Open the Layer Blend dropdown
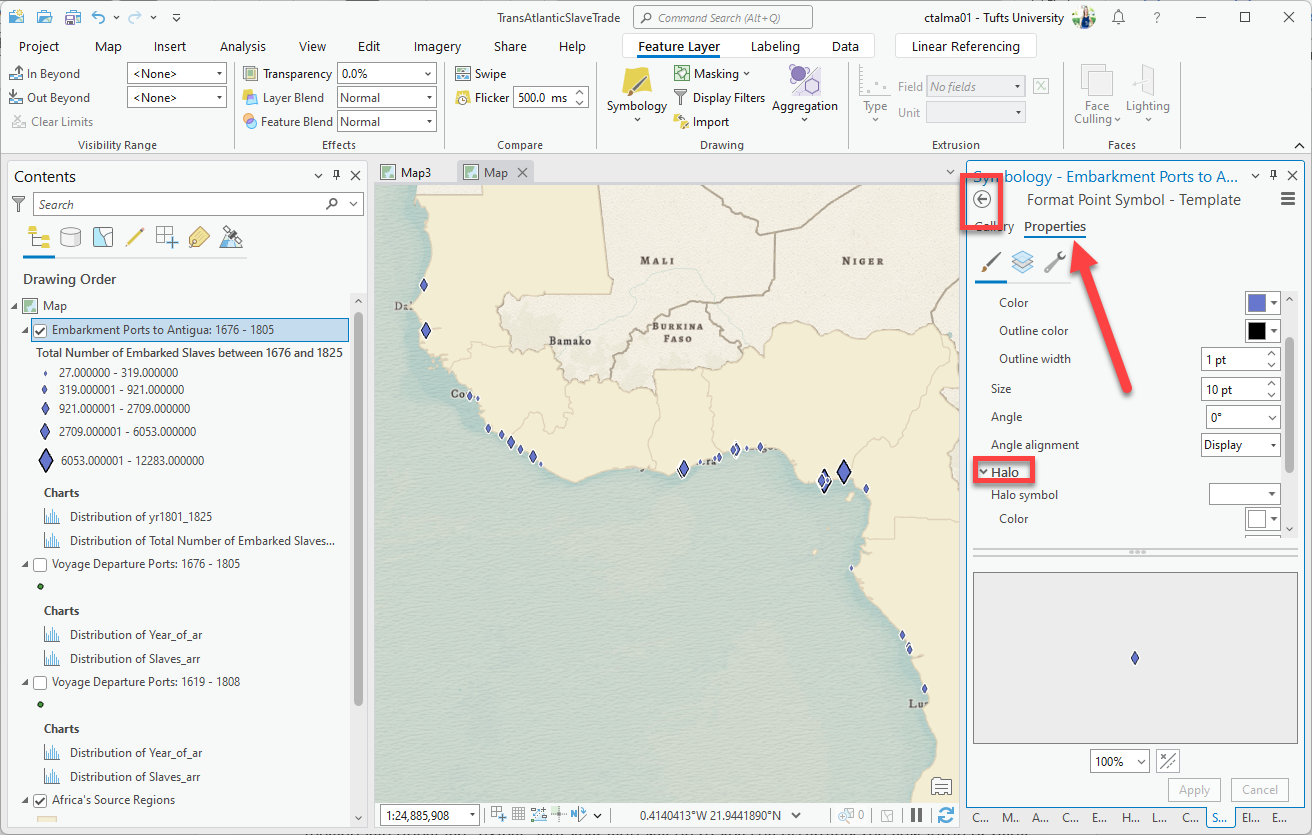 pos(386,98)
